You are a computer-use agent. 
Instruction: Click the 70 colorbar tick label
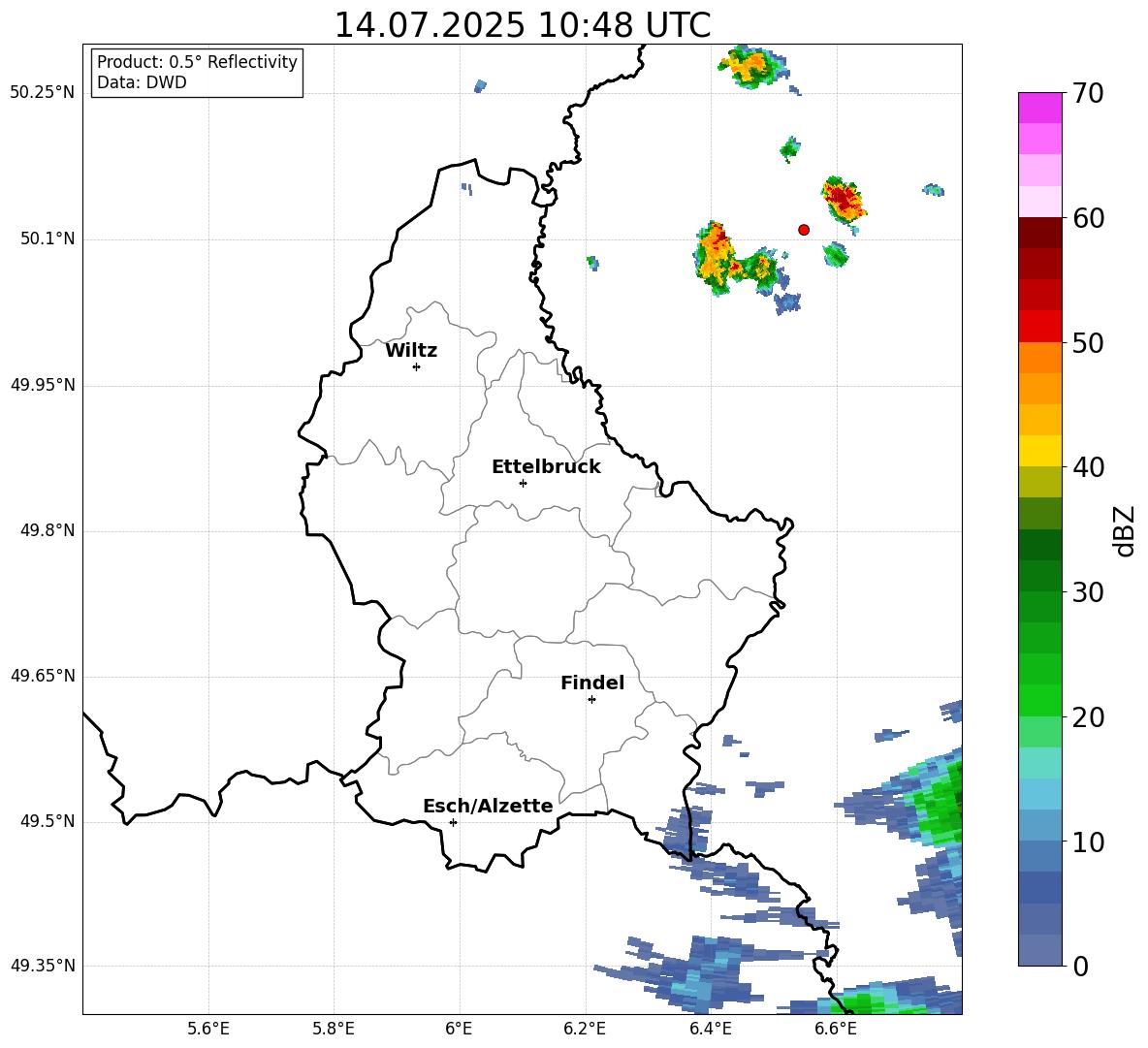[1088, 94]
